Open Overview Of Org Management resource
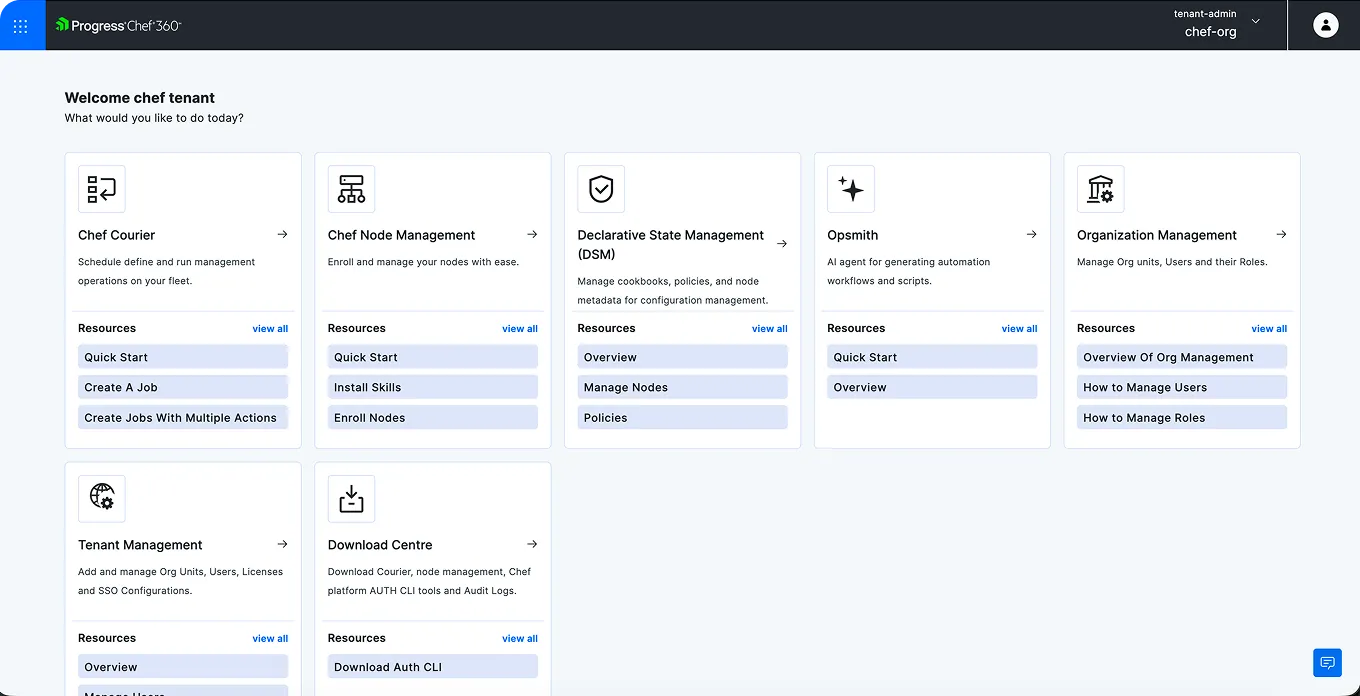 [1182, 357]
